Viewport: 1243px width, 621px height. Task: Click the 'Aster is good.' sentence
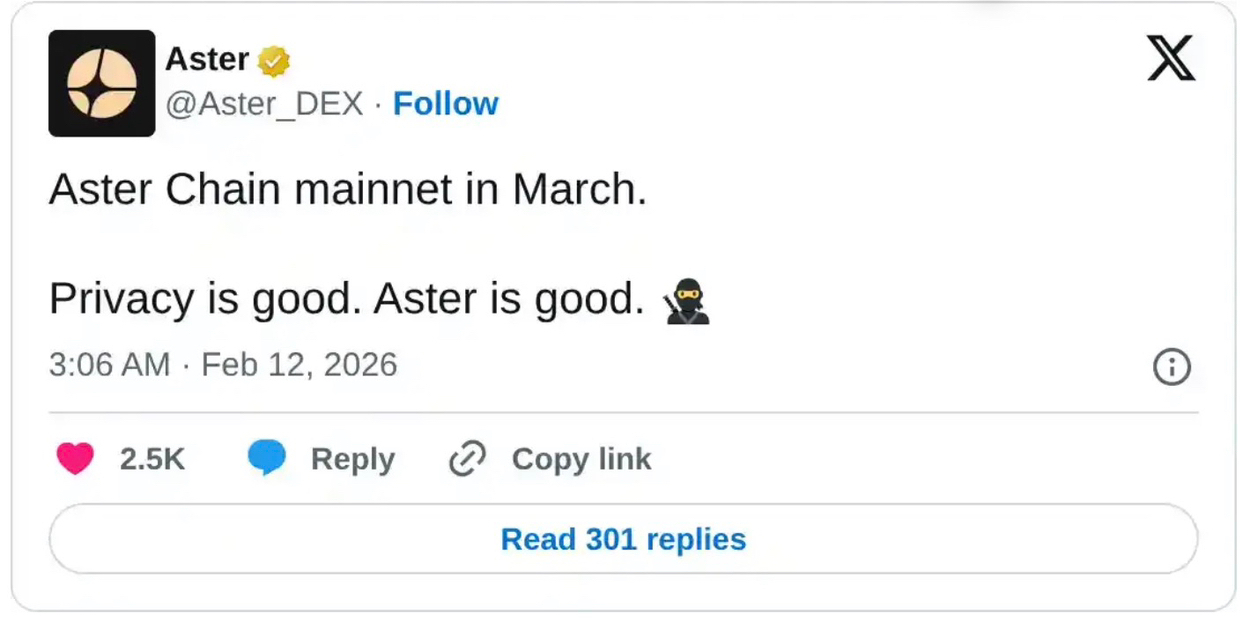click(x=509, y=299)
